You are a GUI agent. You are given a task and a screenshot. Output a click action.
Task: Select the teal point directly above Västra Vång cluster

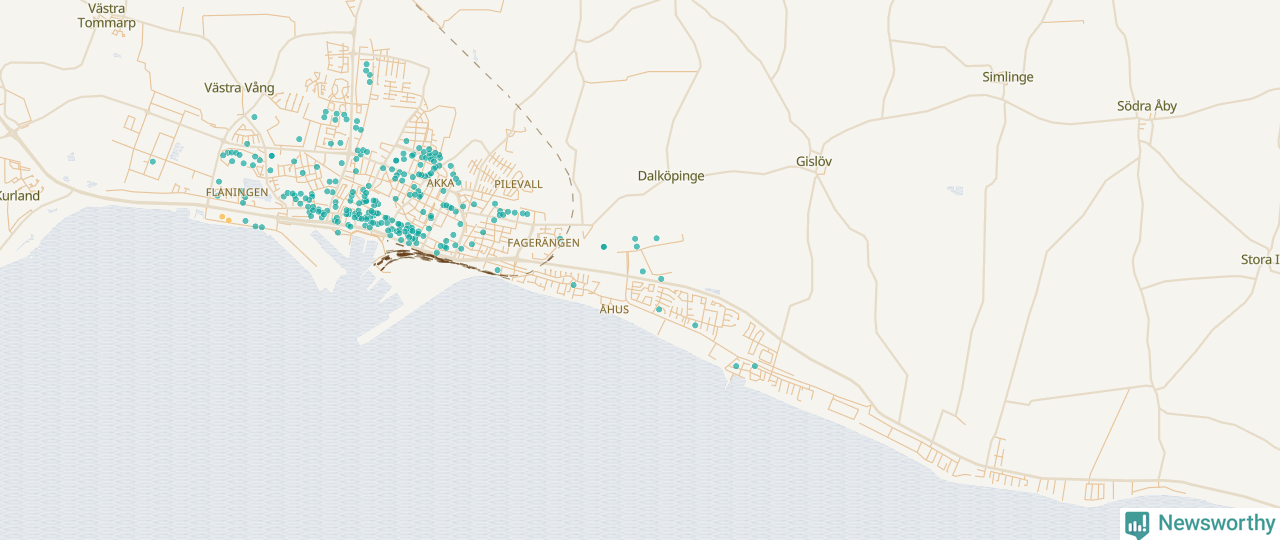[x=254, y=117]
